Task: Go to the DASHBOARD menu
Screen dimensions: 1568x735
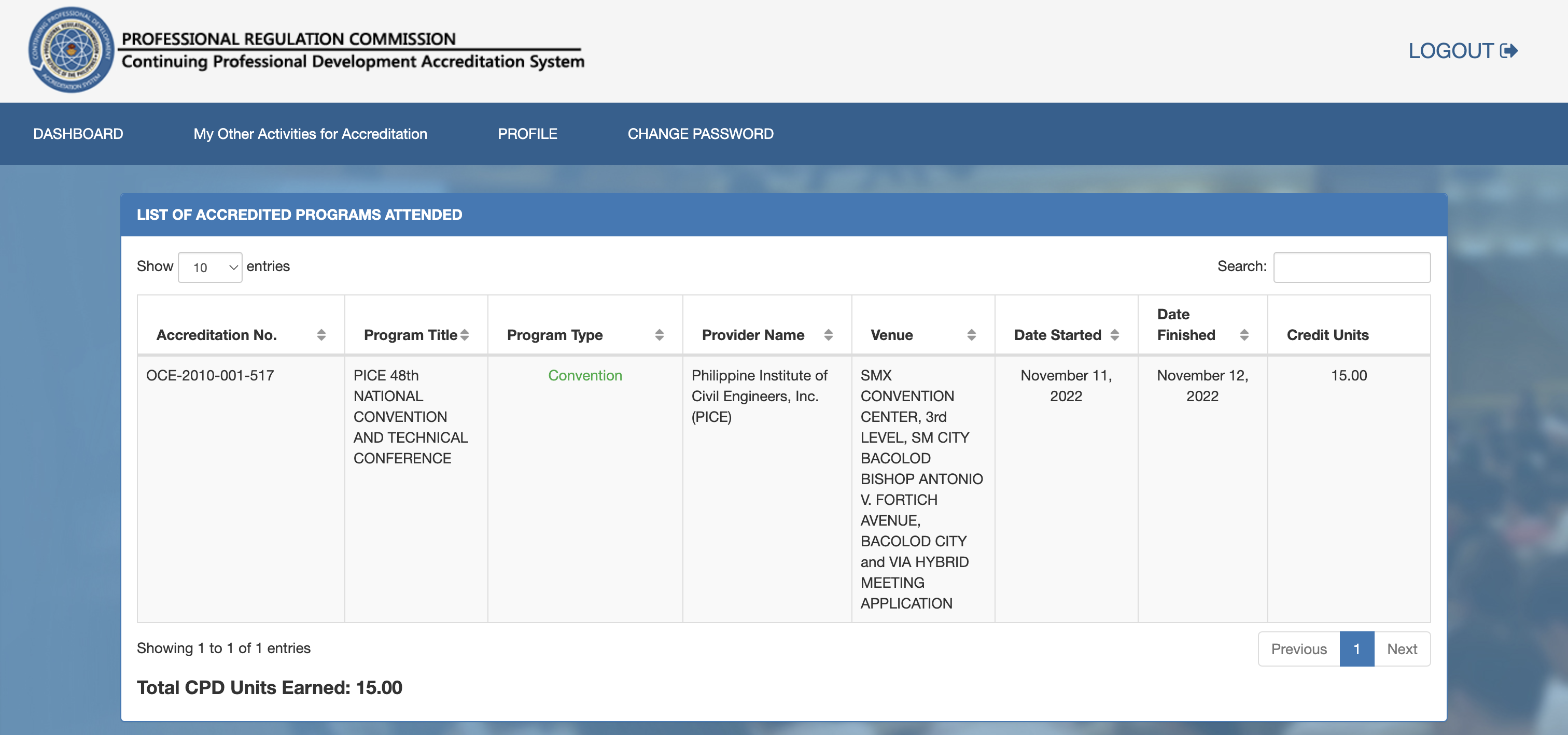Action: (78, 133)
